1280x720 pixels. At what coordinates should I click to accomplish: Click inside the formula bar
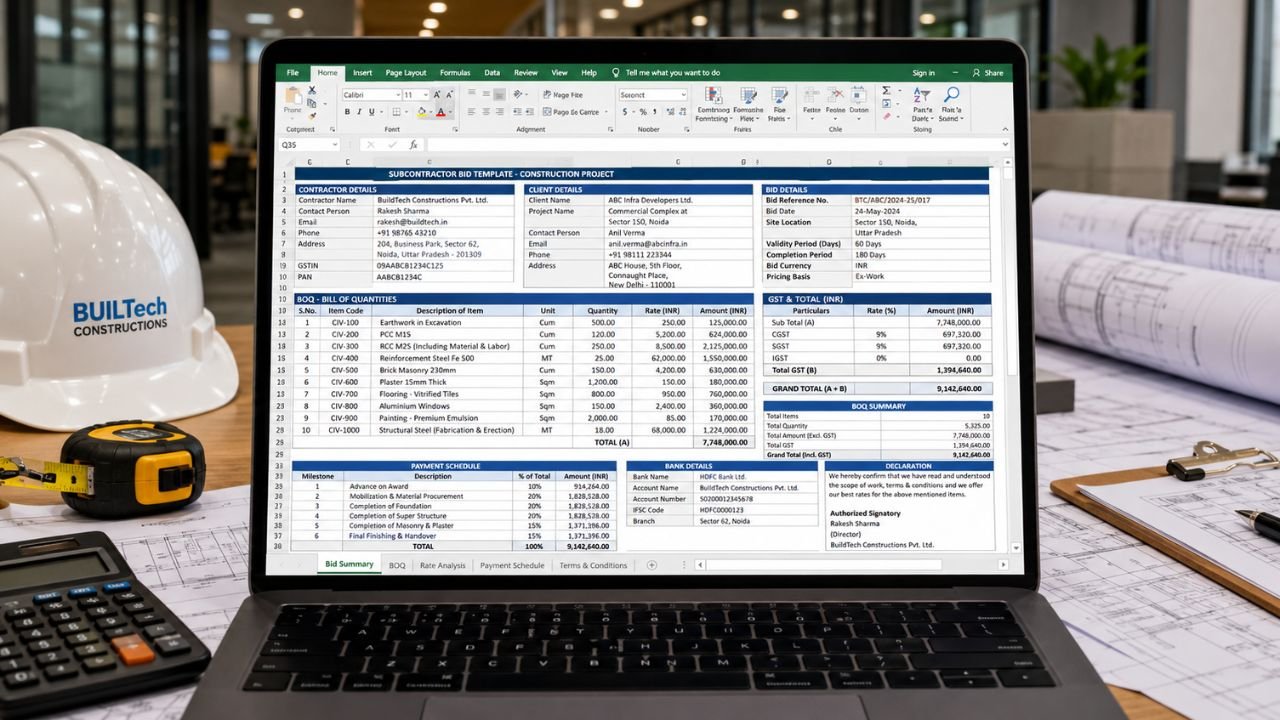click(713, 144)
